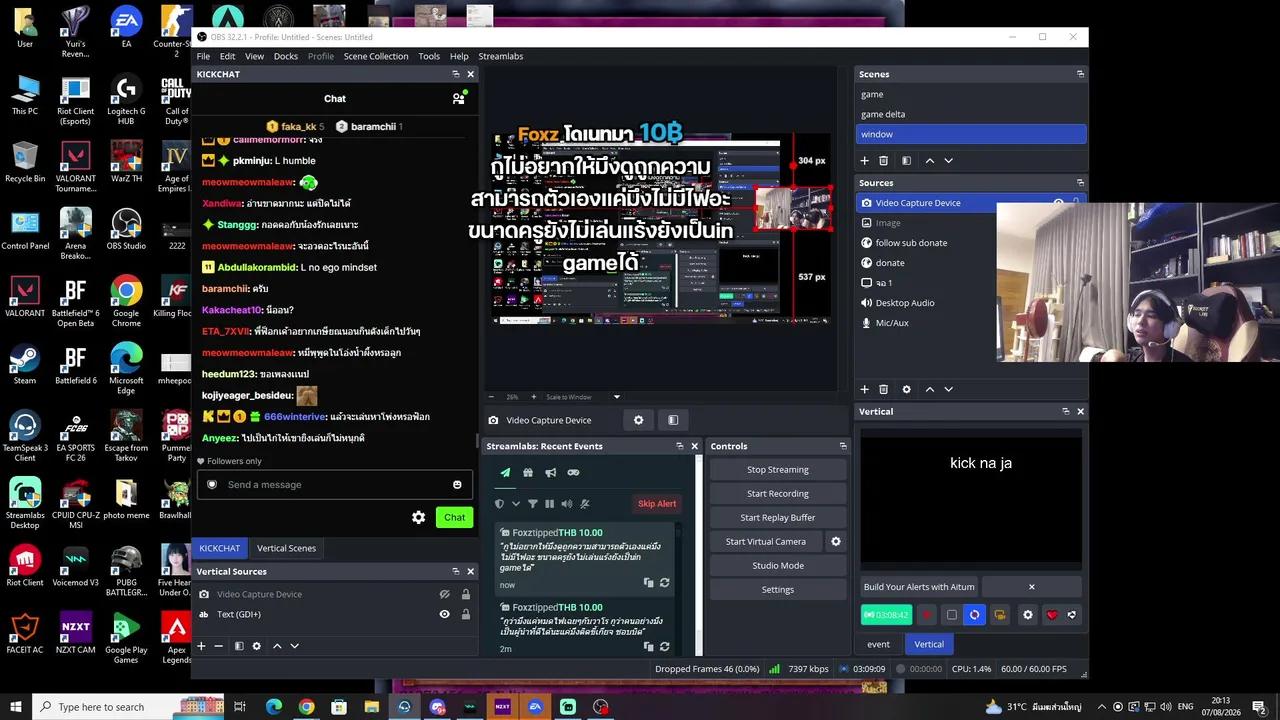Switch to KICKCHAT dock tab
Viewport: 1280px width, 720px height.
tap(219, 549)
